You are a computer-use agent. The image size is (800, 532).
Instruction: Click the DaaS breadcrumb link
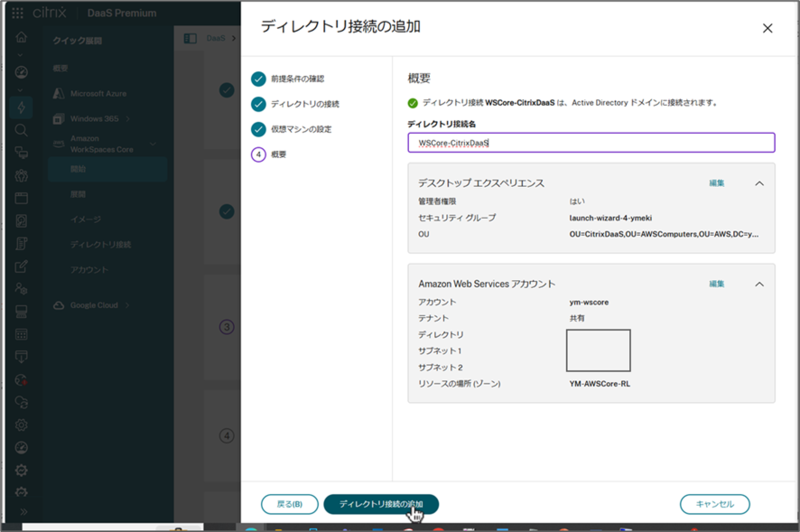216,38
